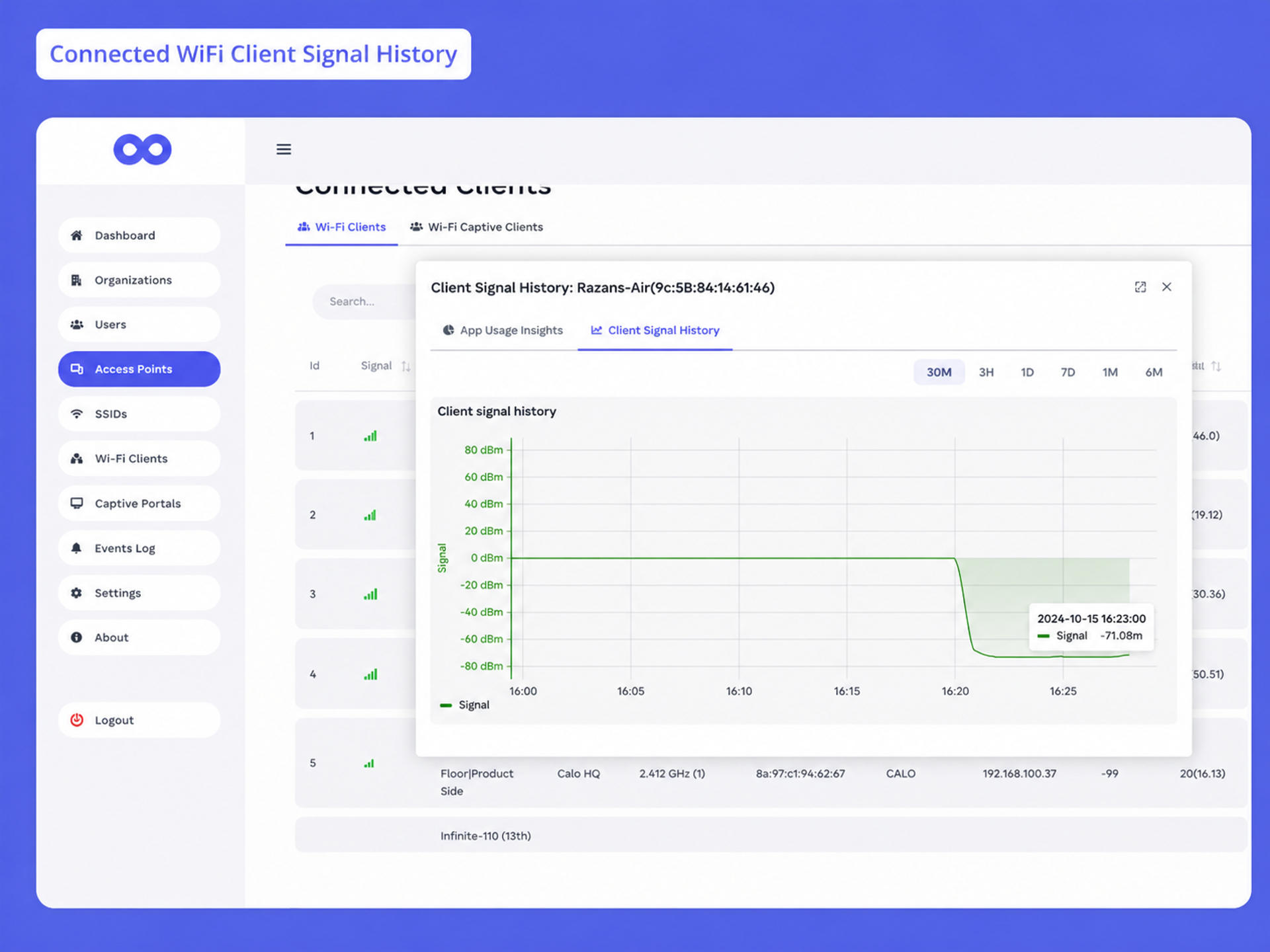Open the App Usage Insights tab

coord(503,331)
